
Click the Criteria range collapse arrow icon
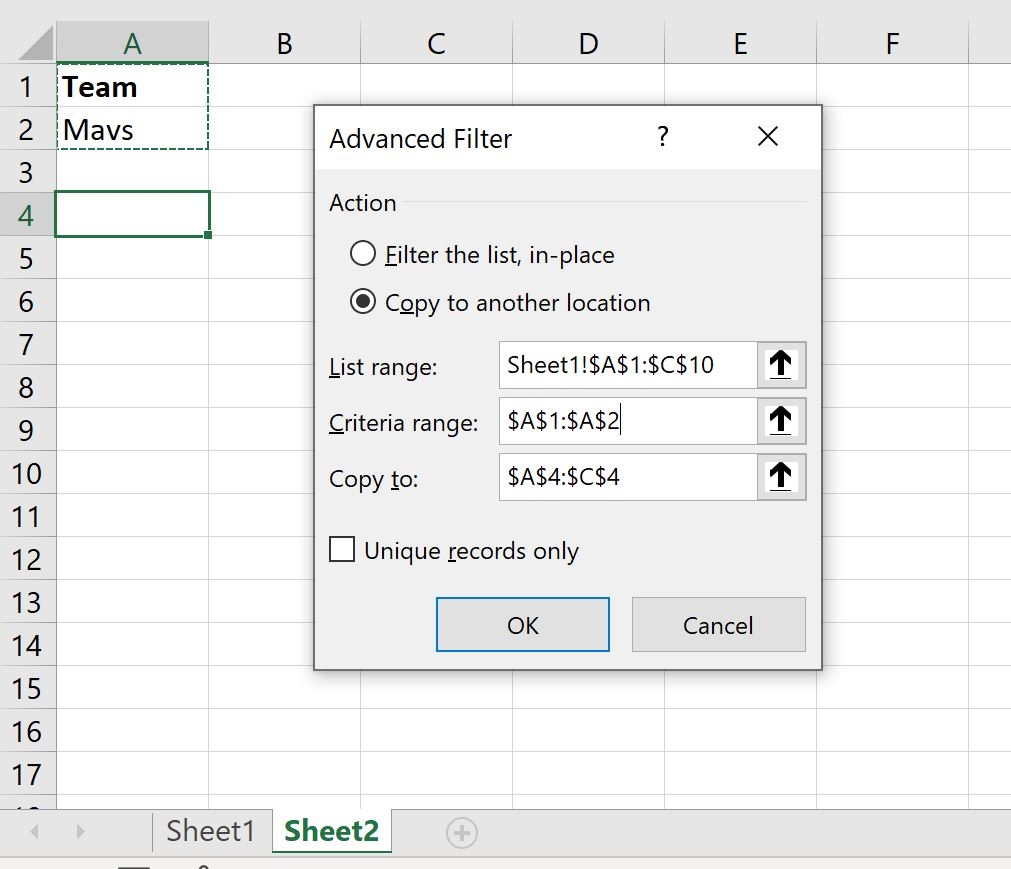pos(781,421)
